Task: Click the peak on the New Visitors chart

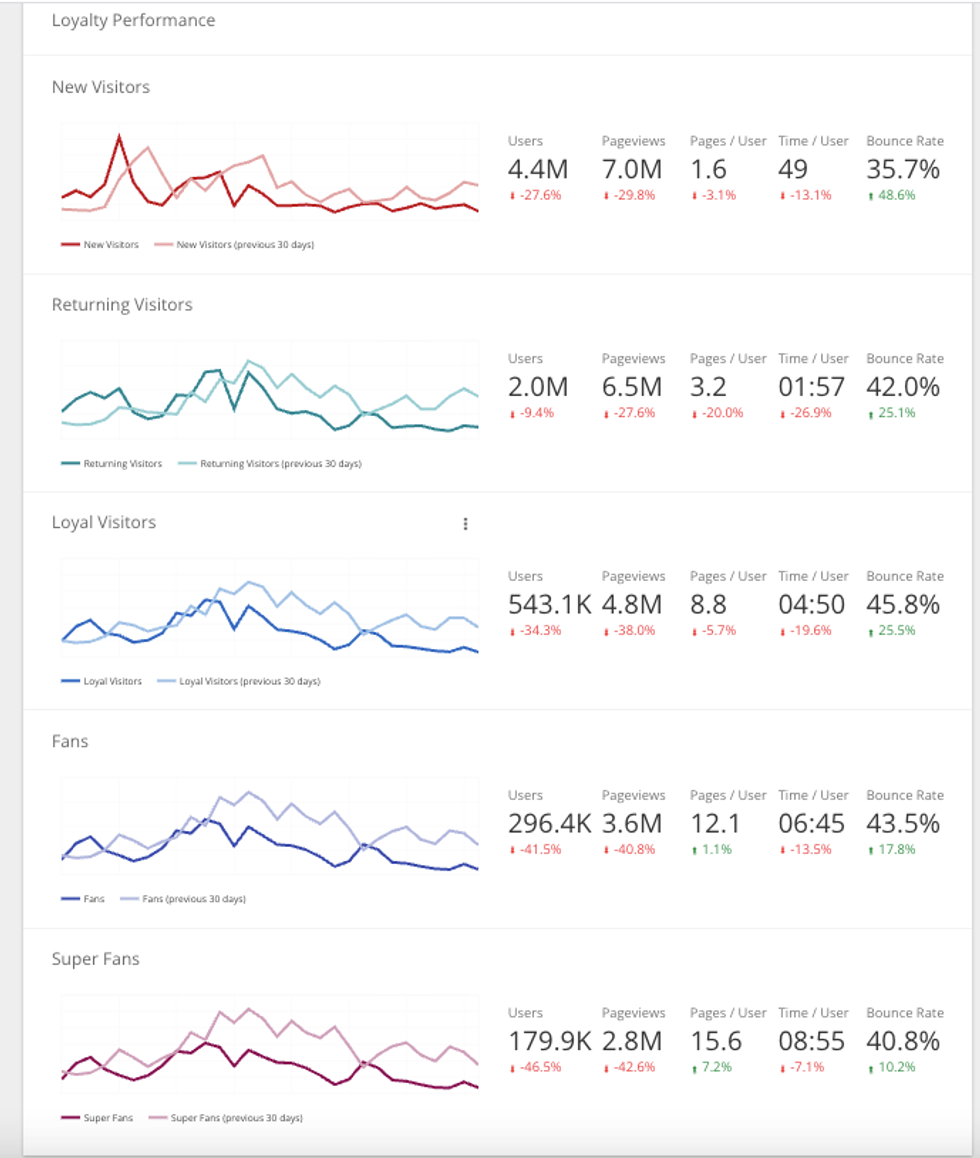Action: 120,135
